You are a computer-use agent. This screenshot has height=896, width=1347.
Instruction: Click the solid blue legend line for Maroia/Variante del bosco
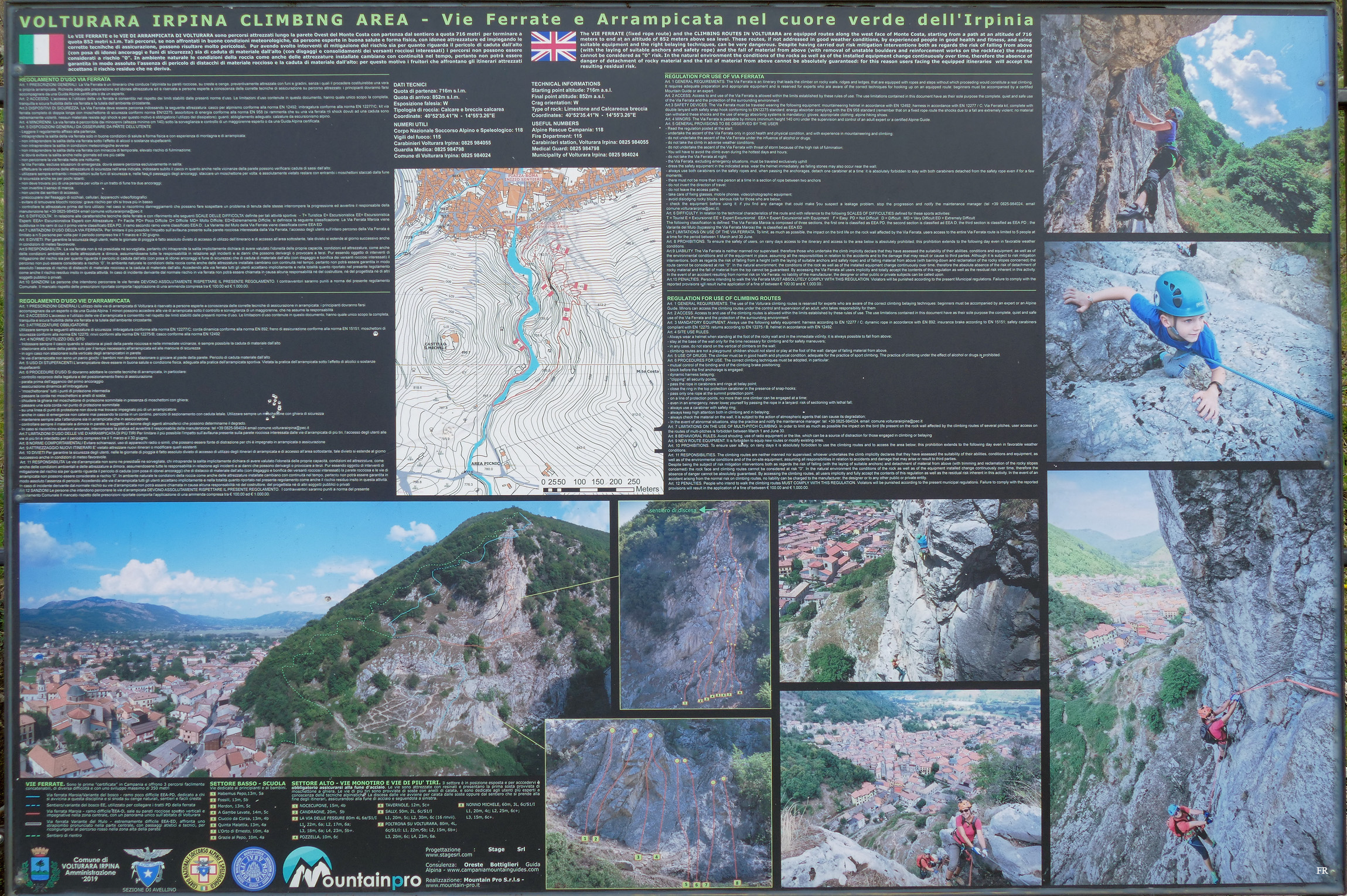[x=33, y=796]
